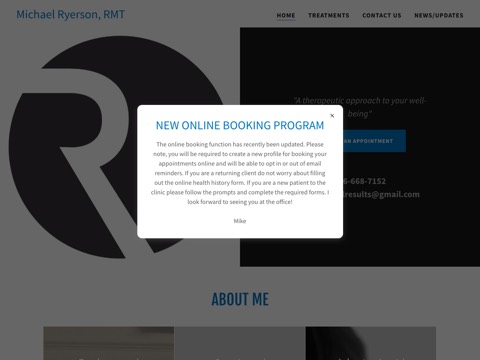Click the NEW ONLINE BOOKING PROGRAM heading
480x360 pixels.
(x=240, y=125)
